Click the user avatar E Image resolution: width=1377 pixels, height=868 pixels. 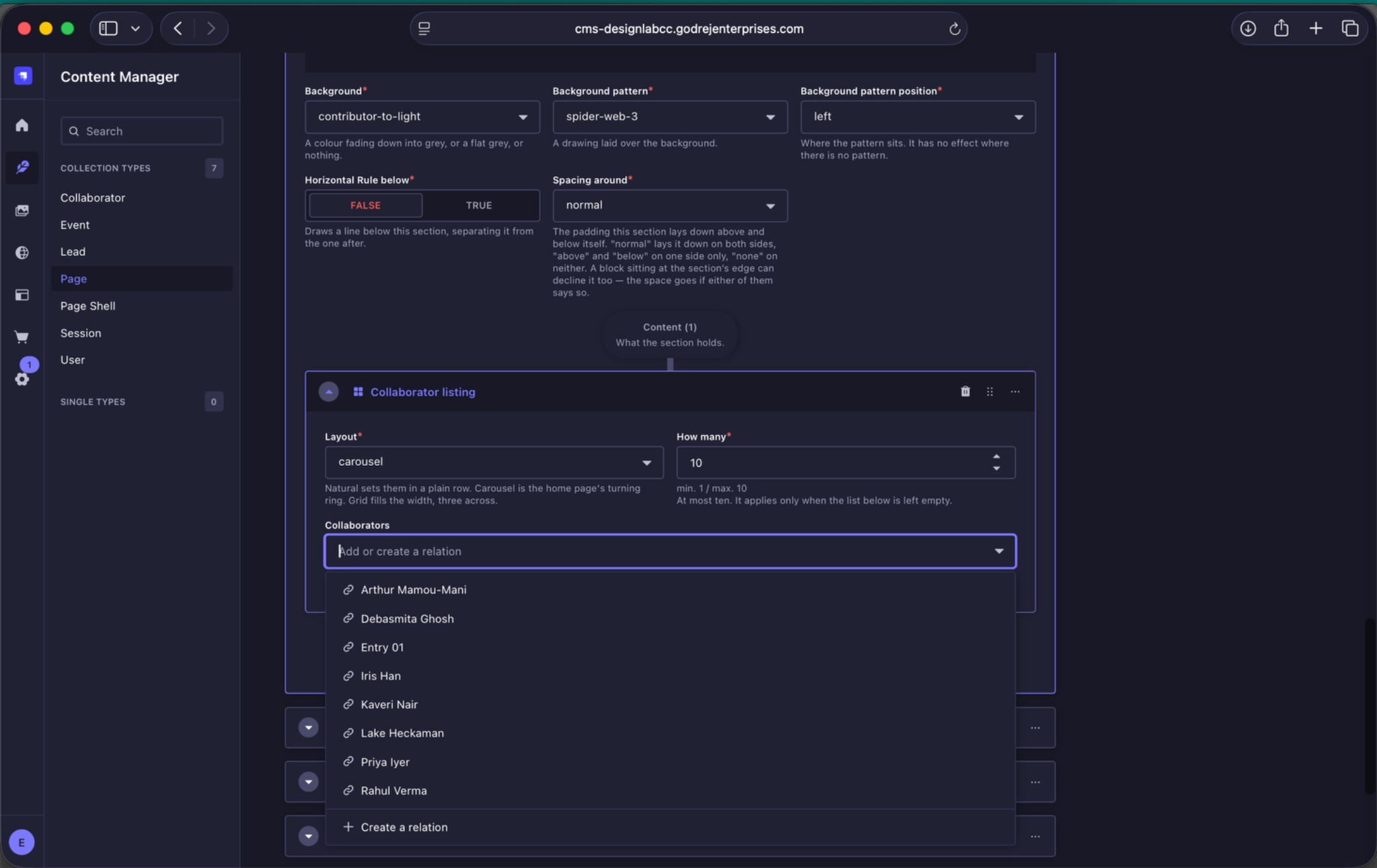(x=22, y=842)
